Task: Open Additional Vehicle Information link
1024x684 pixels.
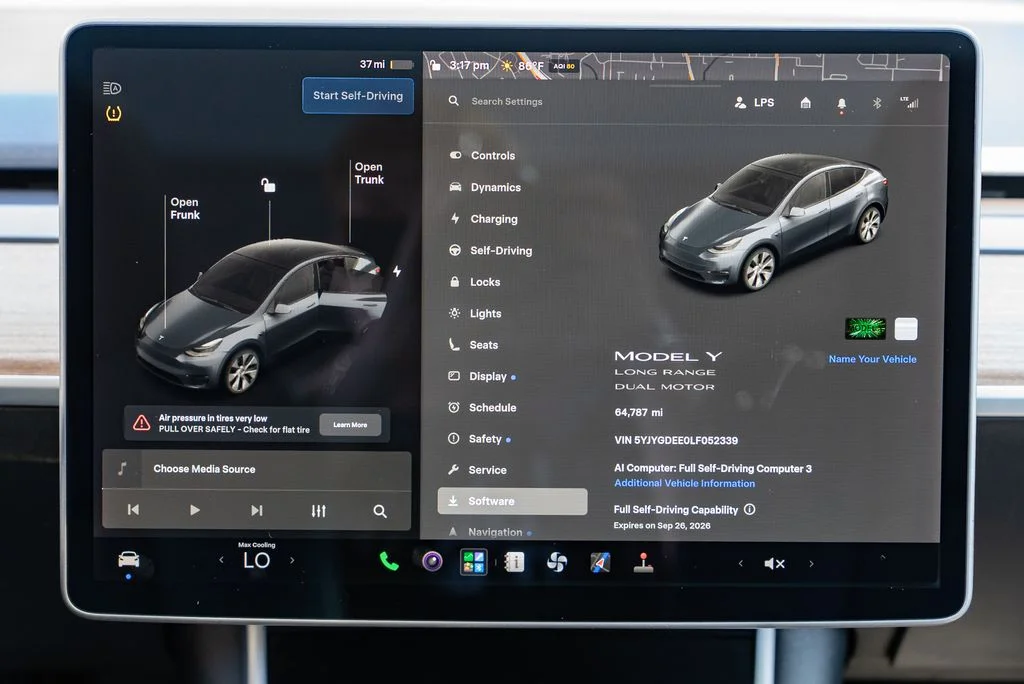Action: pyautogui.click(x=684, y=483)
